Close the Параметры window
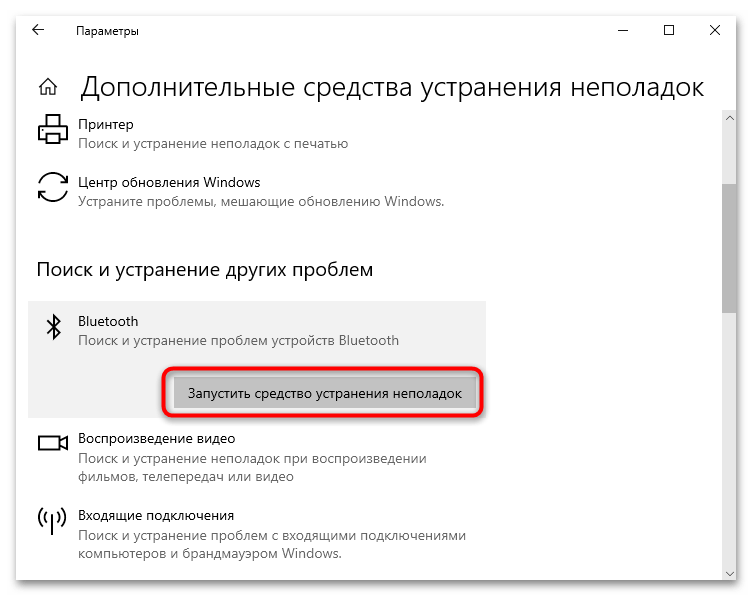The image size is (752, 596). click(x=715, y=30)
